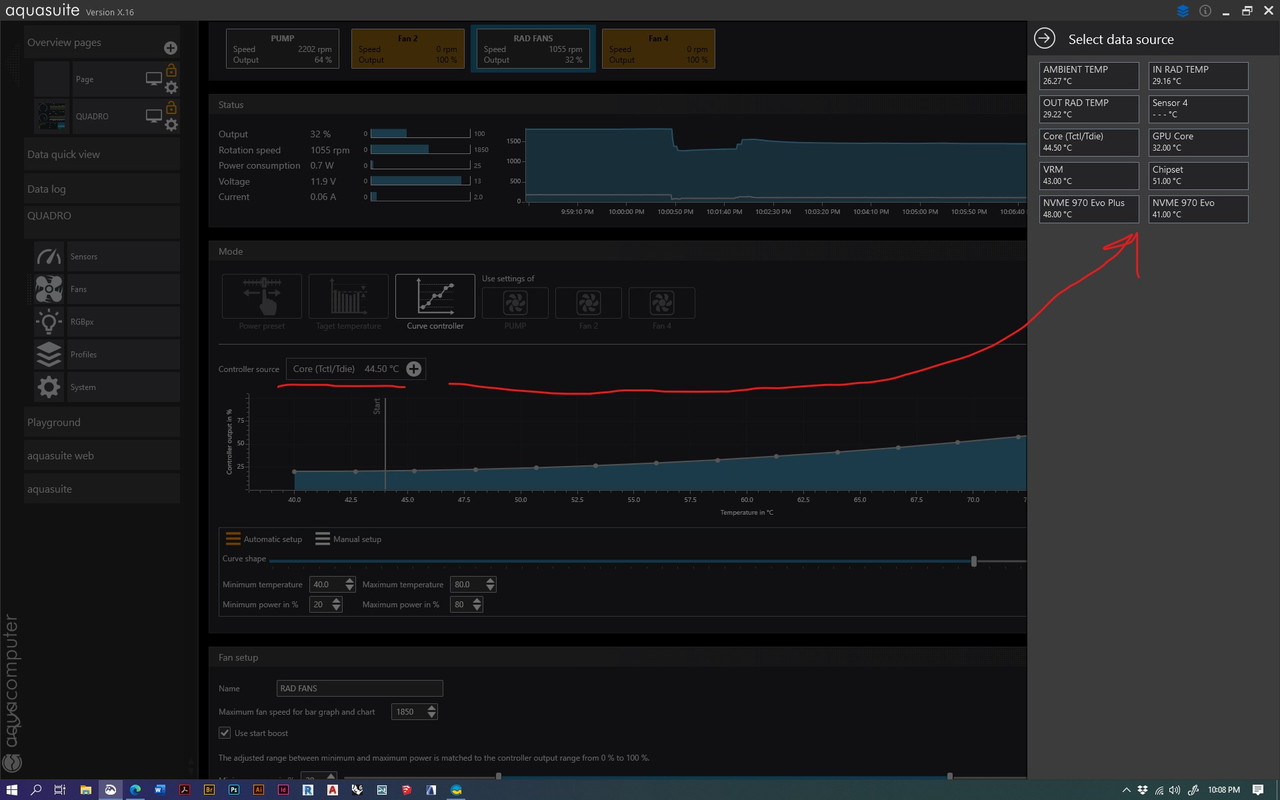Expand QUADRO device section
The width and height of the screenshot is (1280, 800).
point(102,215)
